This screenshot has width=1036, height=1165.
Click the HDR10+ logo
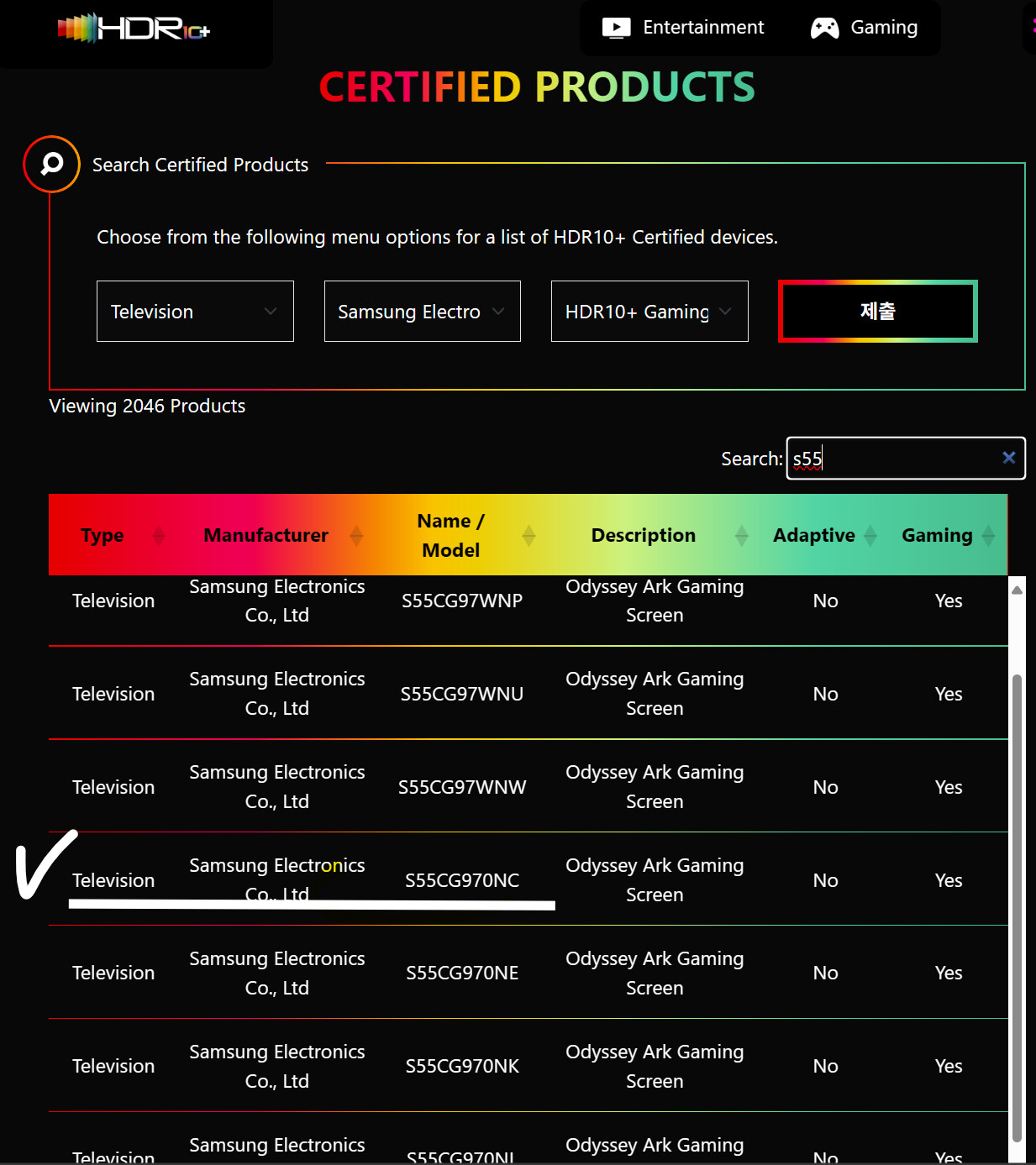tap(134, 29)
